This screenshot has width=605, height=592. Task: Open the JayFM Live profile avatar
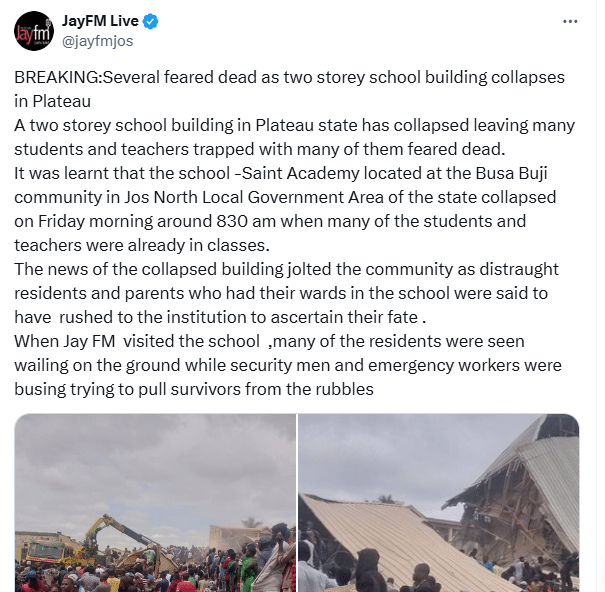34,31
